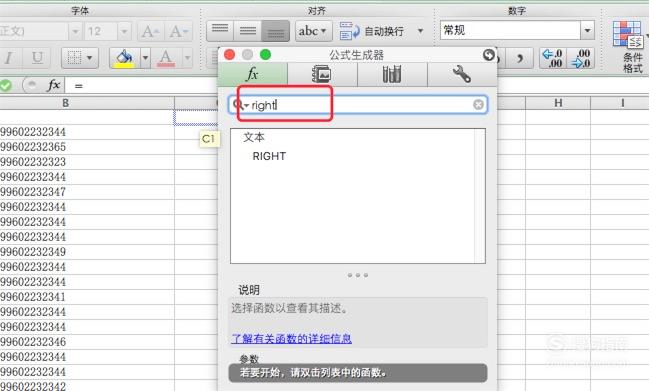Click the 文本 category heading
Viewport: 649px width, 391px height.
click(254, 137)
